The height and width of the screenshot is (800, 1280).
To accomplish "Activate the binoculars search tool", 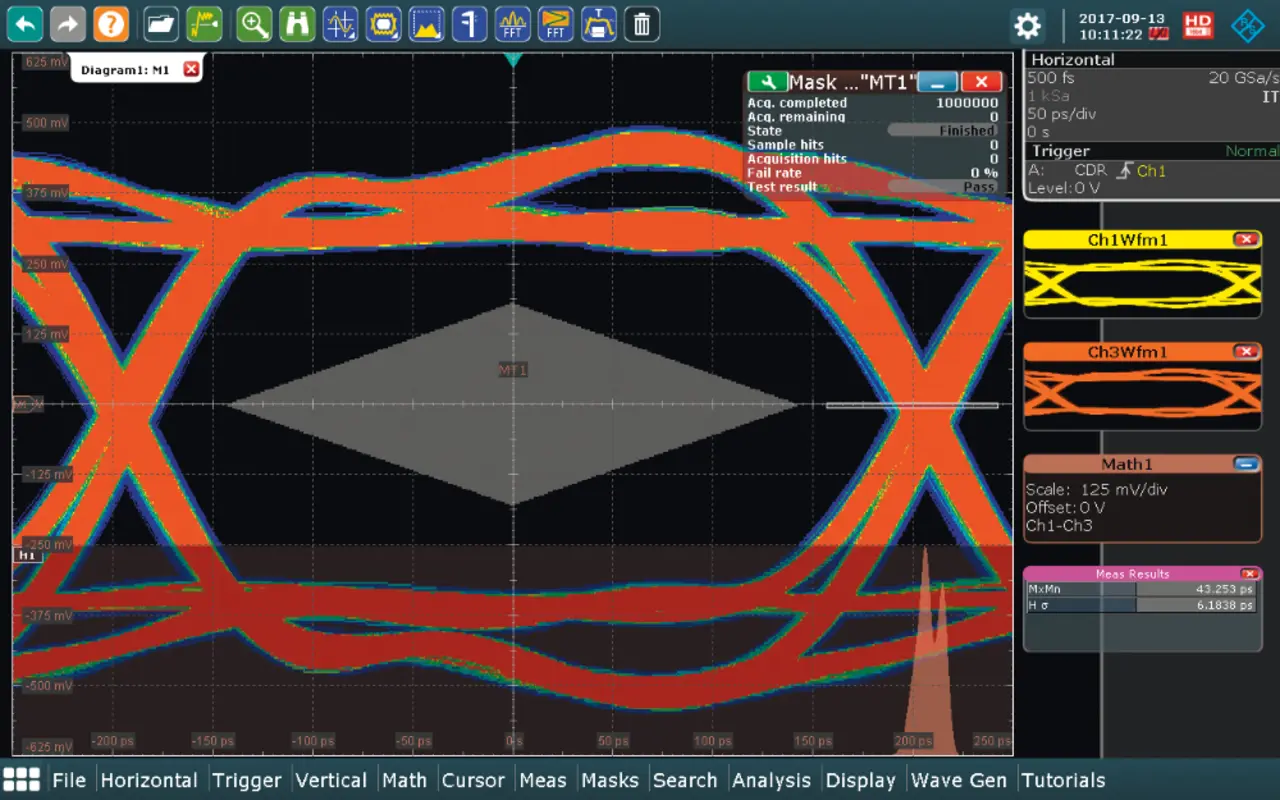I will click(x=297, y=24).
